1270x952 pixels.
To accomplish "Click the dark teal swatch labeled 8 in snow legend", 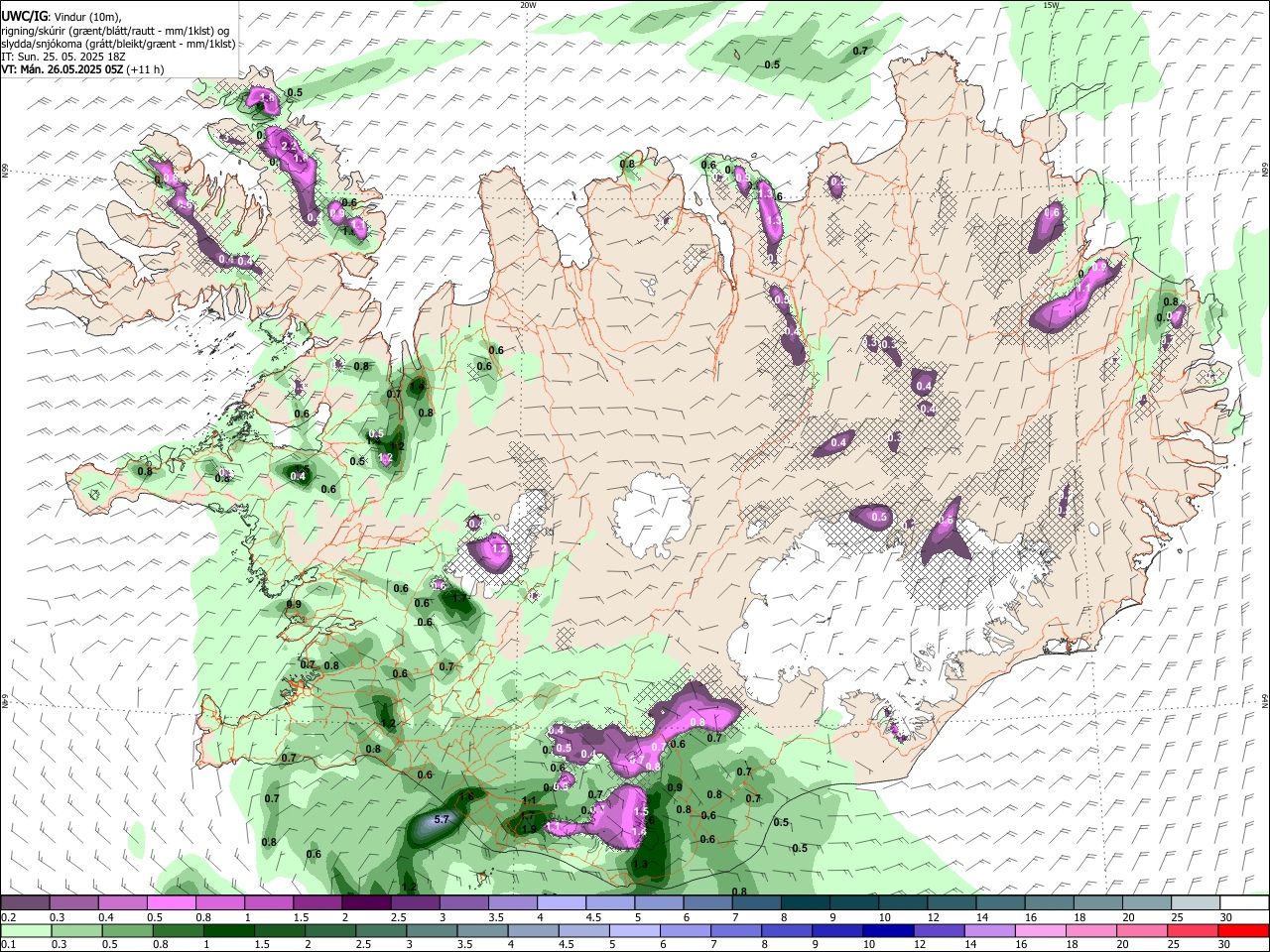I will coord(806,903).
